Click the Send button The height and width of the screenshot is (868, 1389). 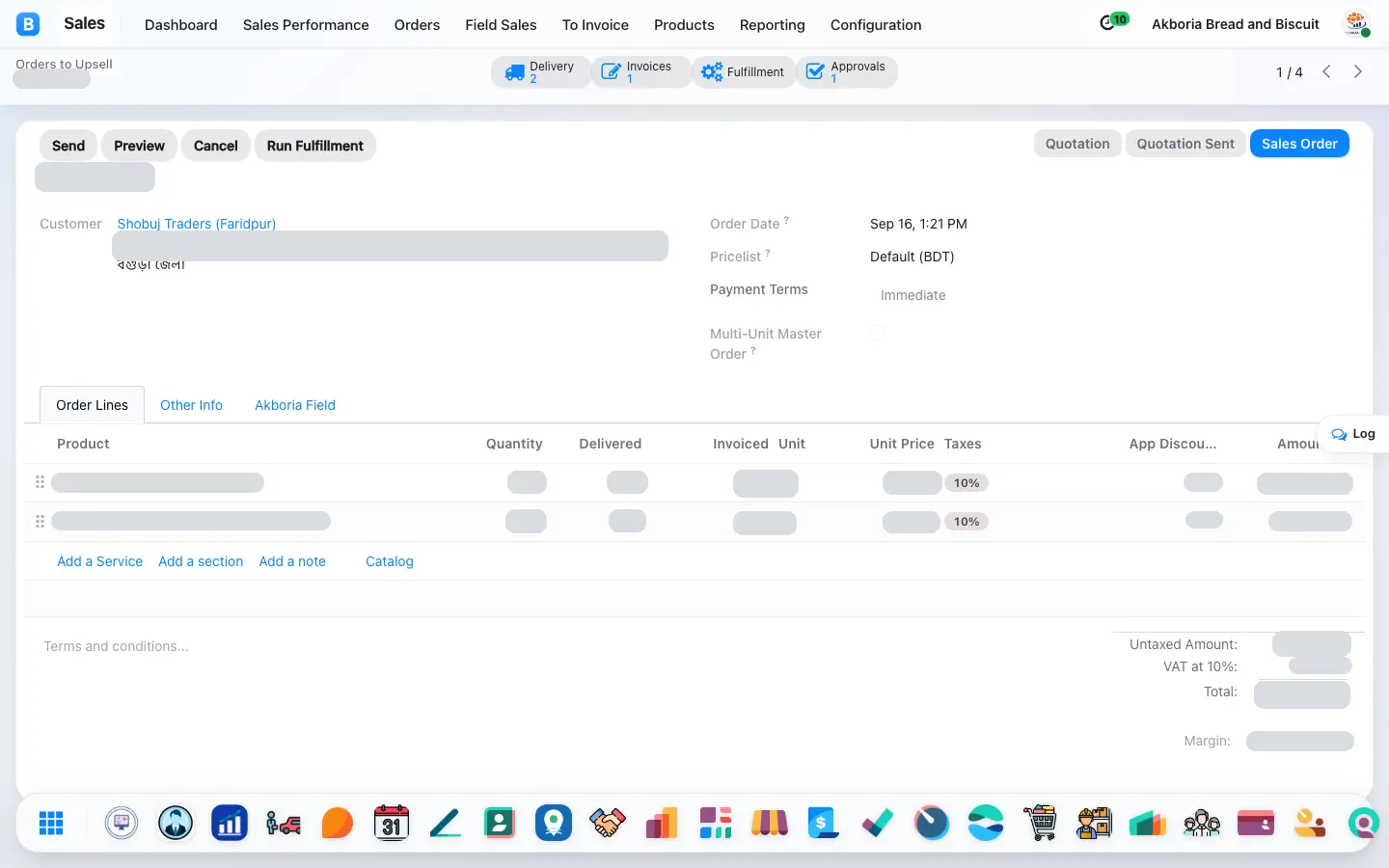tap(68, 146)
